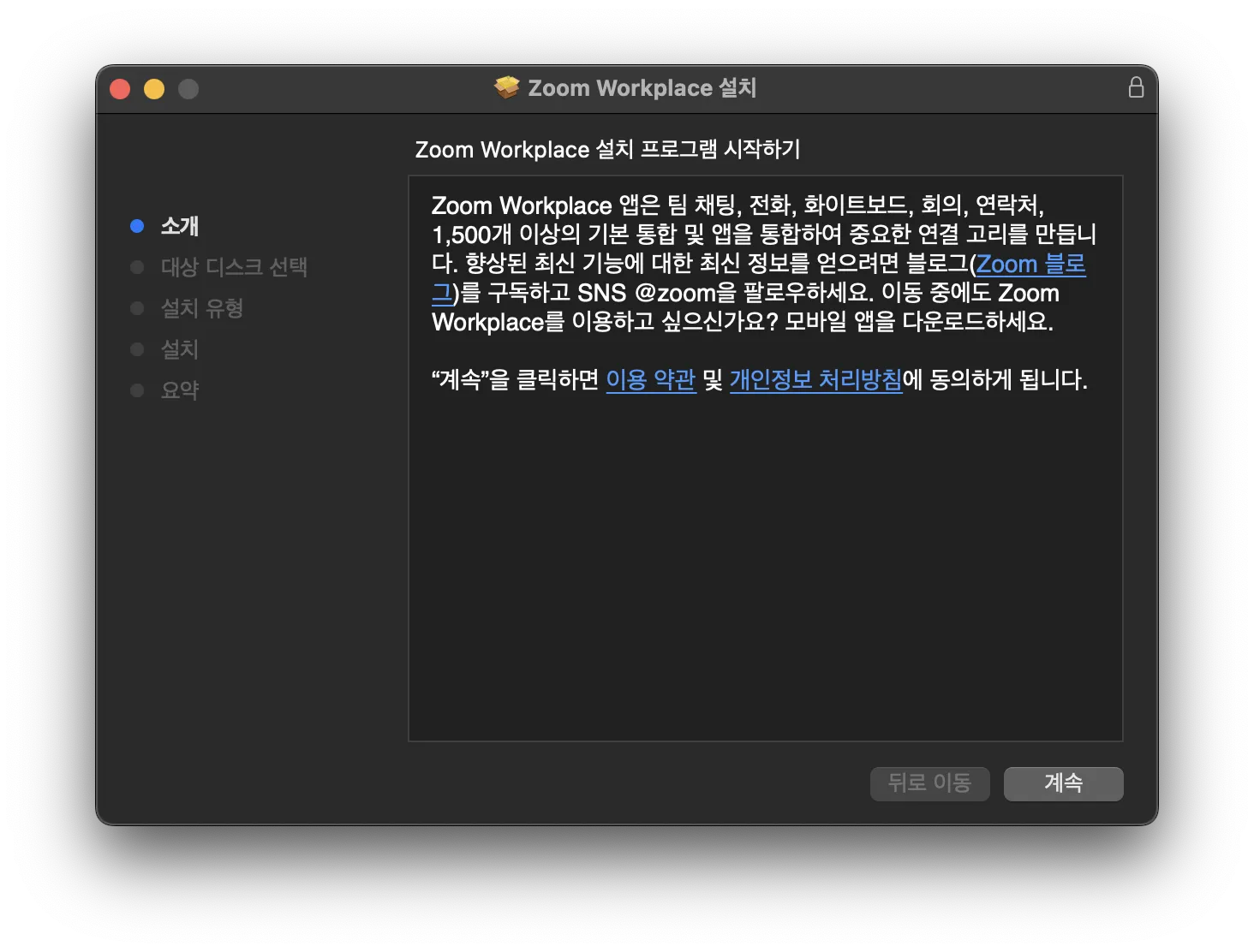Click the 뒤로 이동 button

[929, 783]
